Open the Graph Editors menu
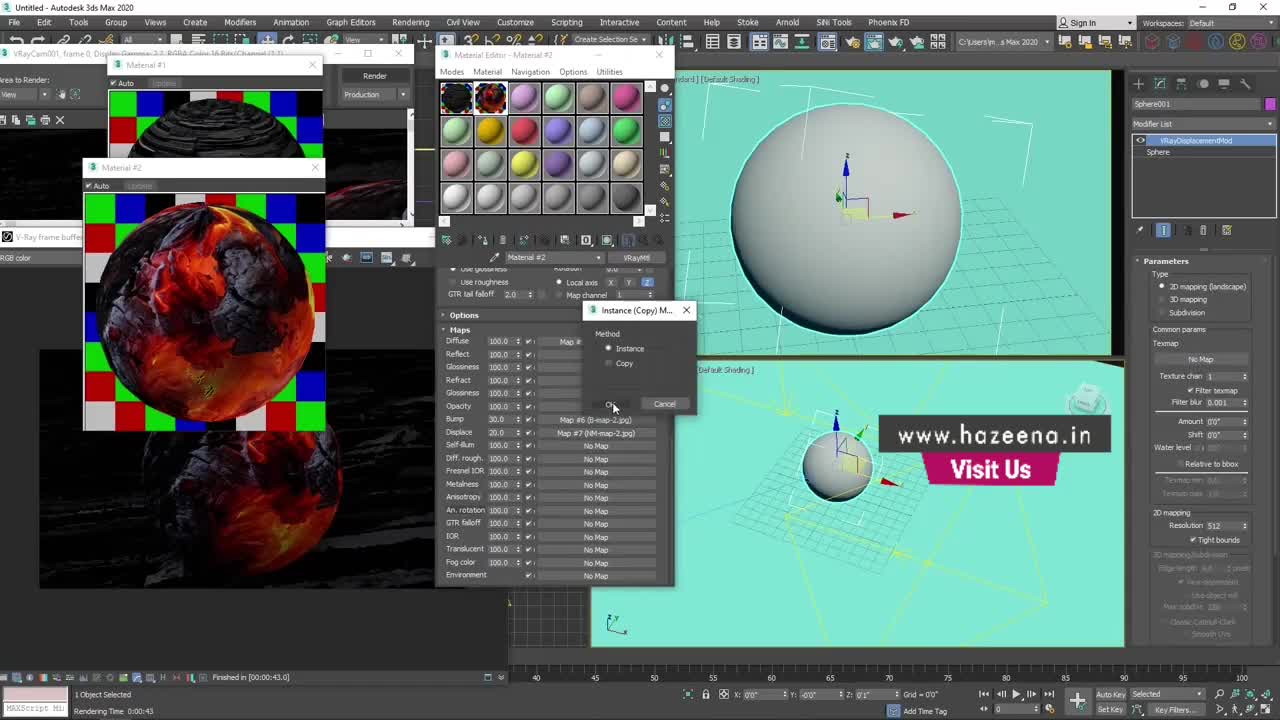 [351, 22]
